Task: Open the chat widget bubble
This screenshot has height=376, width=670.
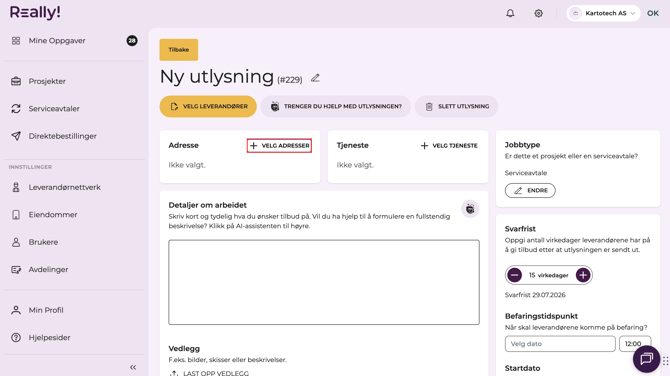Action: coord(646,359)
